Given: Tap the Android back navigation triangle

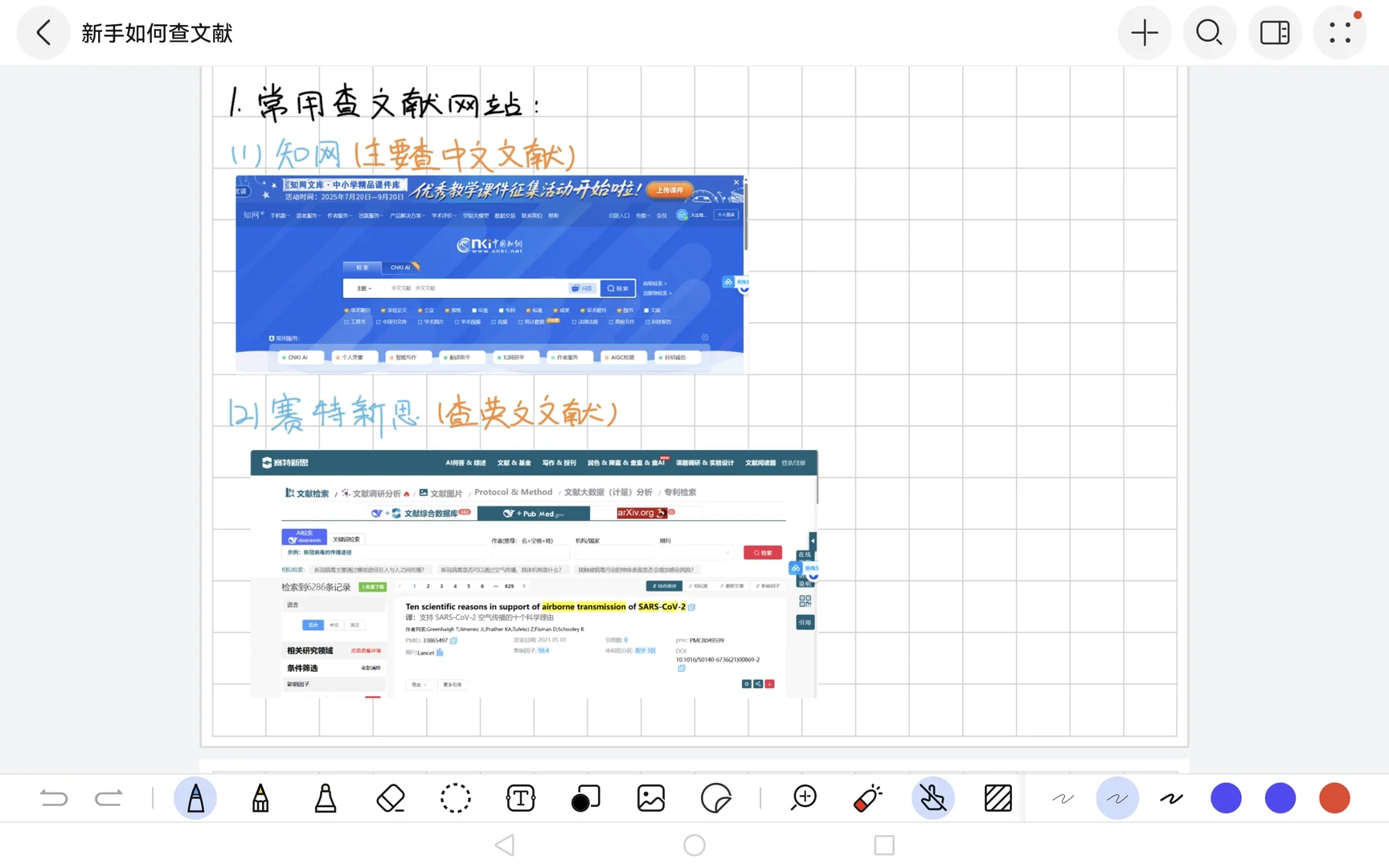Looking at the screenshot, I should 505,845.
